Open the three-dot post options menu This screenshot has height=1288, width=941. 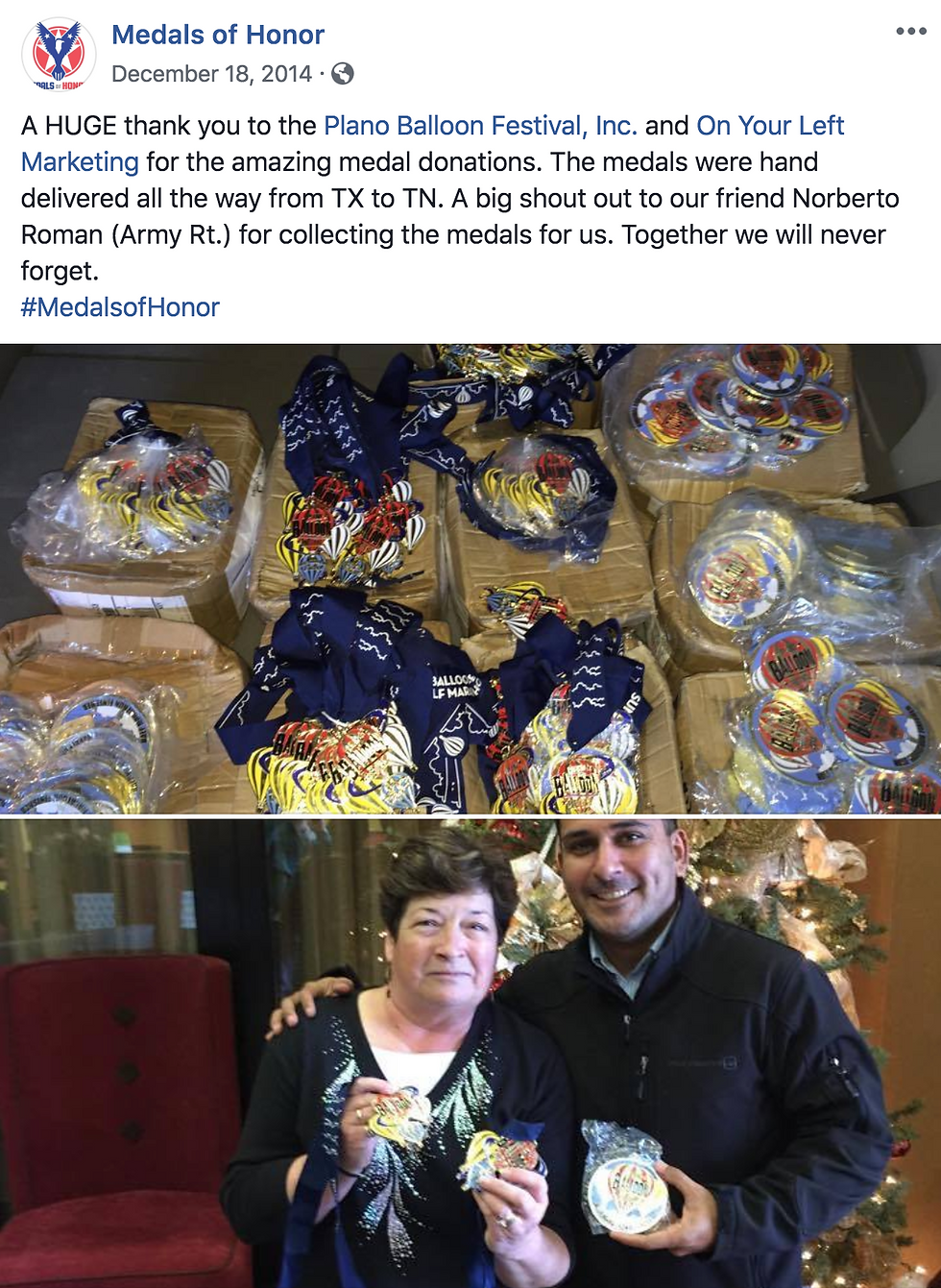910,32
